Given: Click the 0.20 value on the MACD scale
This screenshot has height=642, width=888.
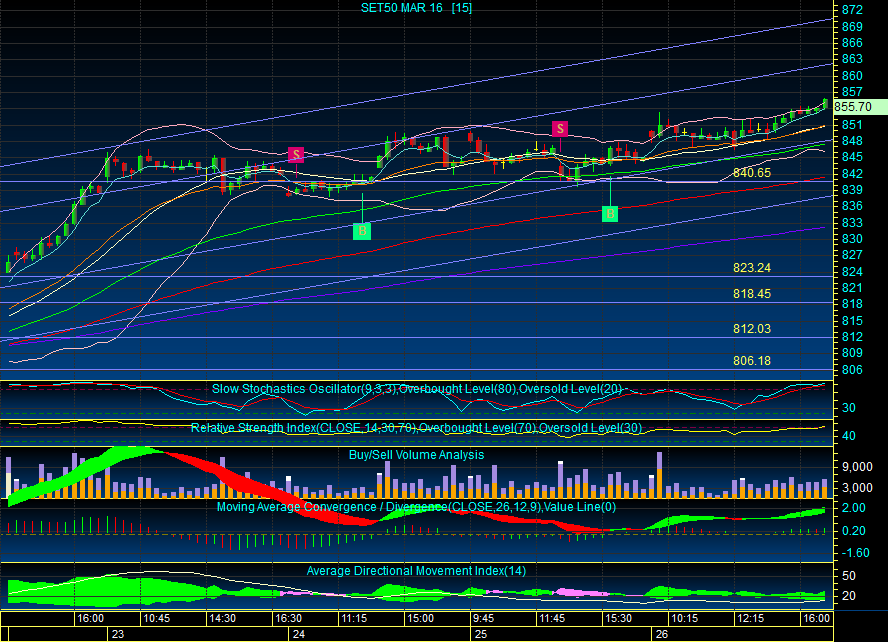Looking at the screenshot, I should (853, 530).
